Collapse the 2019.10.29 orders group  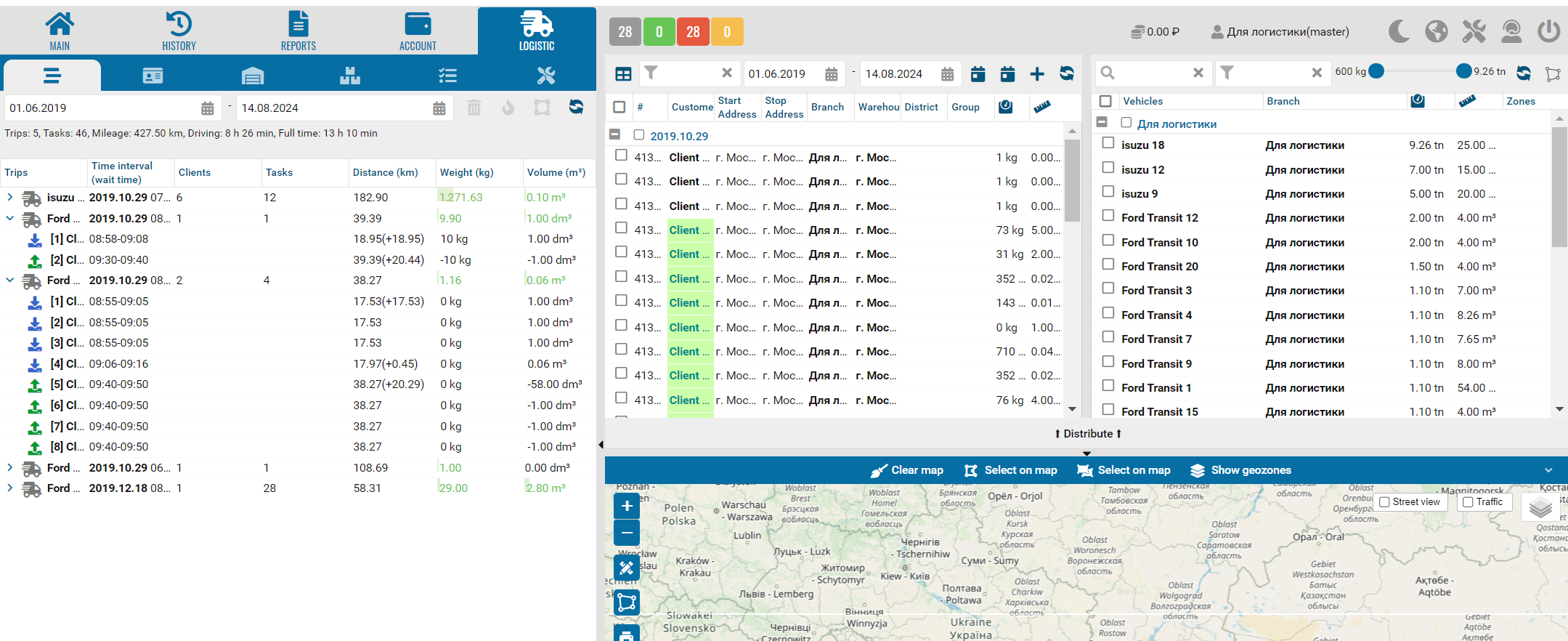pos(614,134)
